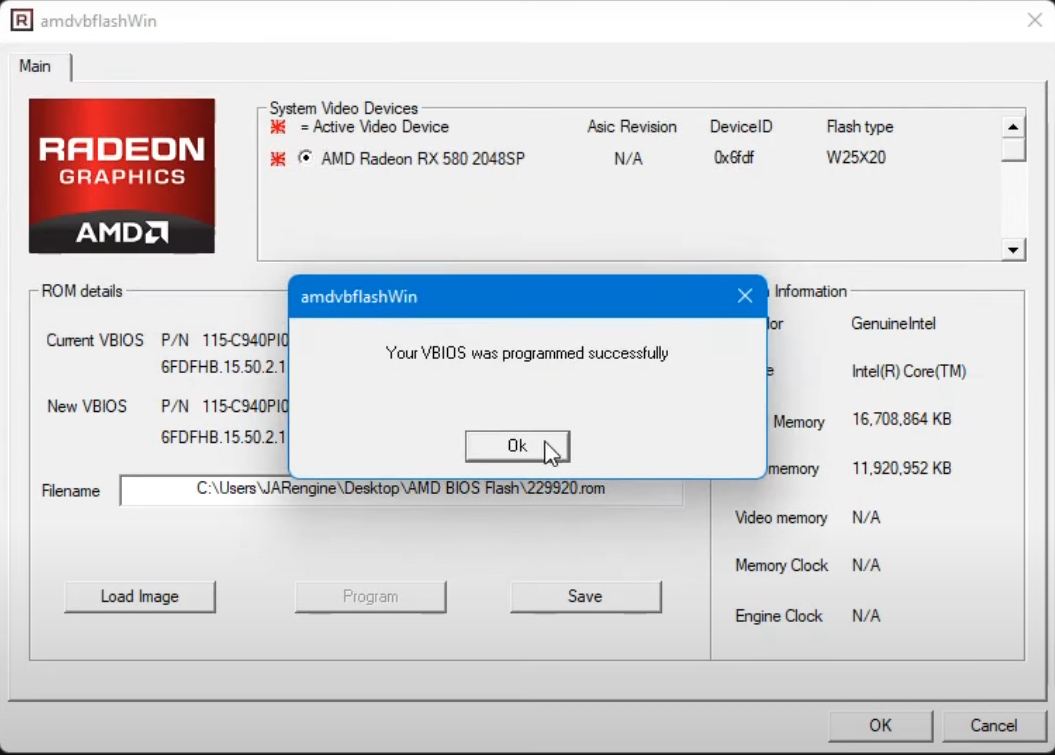Click the GenuineIntel vendor value
This screenshot has width=1055, height=755.
tap(894, 324)
